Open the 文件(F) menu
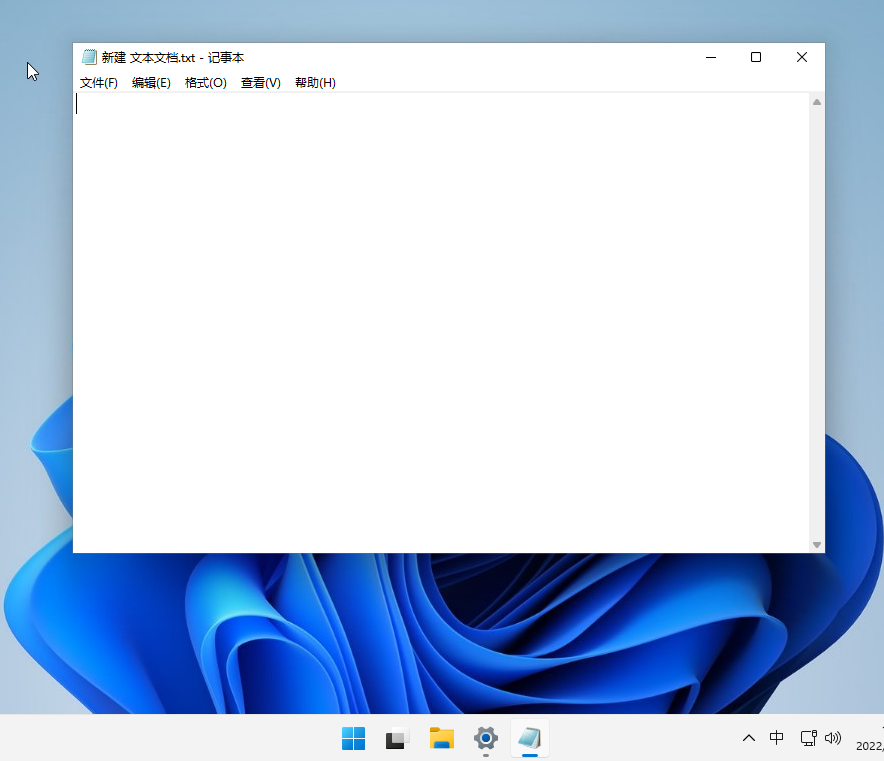This screenshot has height=761, width=884. [x=99, y=83]
